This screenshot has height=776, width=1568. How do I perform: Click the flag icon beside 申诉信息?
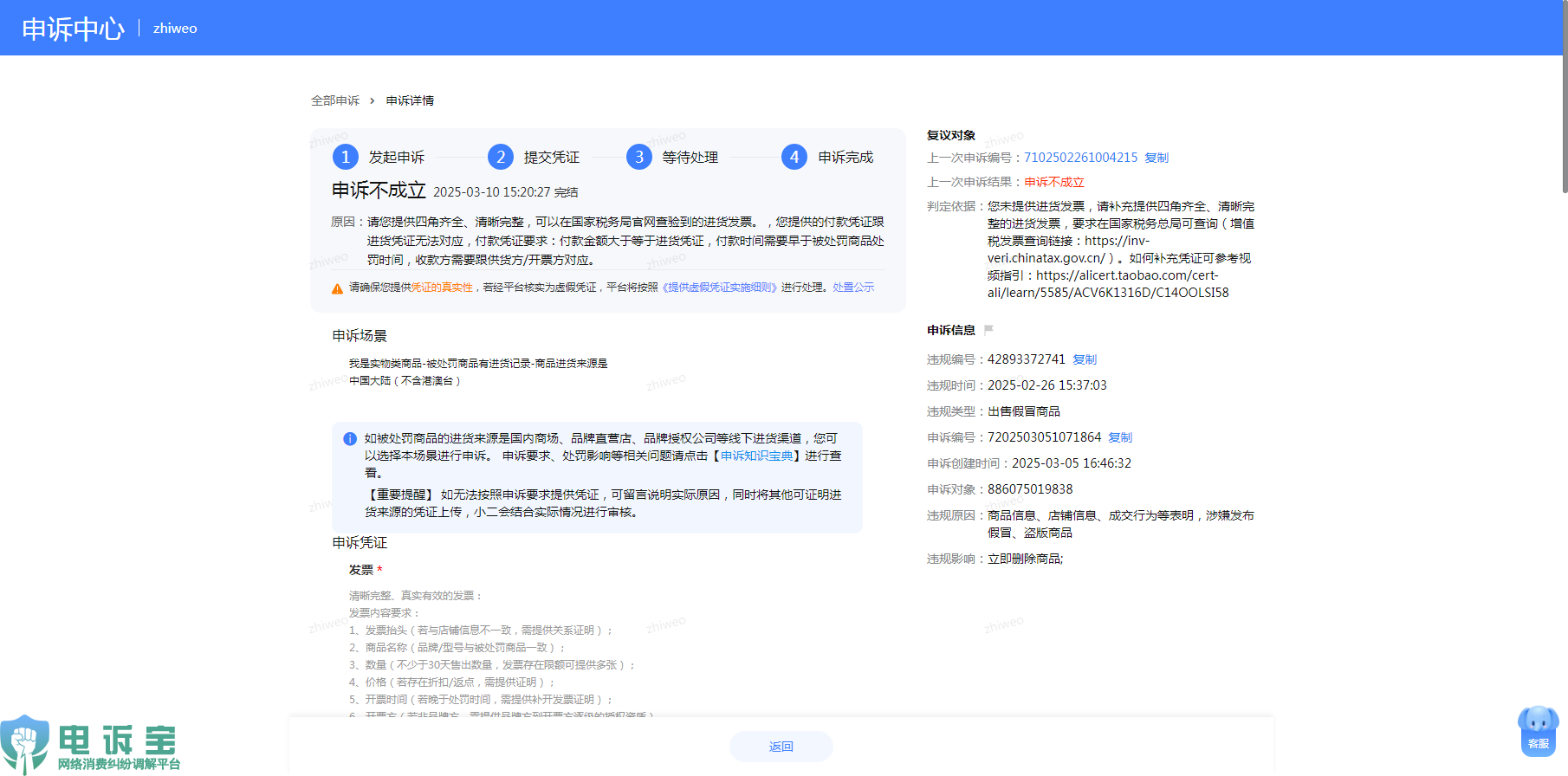(988, 330)
